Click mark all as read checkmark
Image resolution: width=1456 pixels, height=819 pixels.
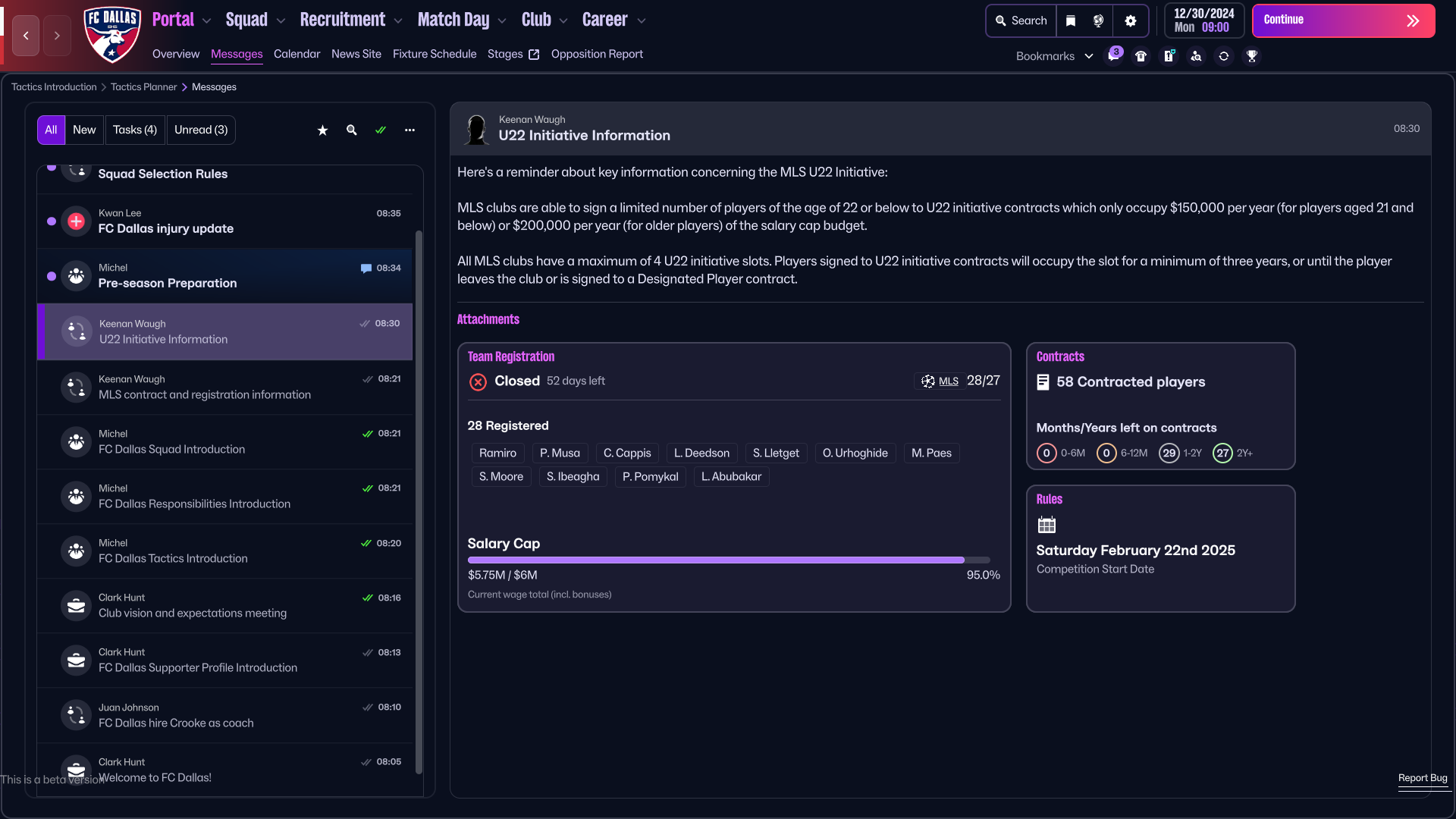pos(381,130)
